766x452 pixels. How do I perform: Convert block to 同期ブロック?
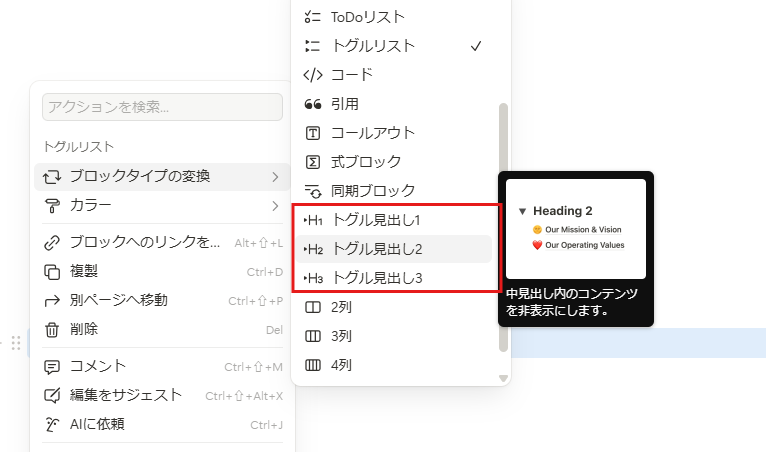(394, 191)
